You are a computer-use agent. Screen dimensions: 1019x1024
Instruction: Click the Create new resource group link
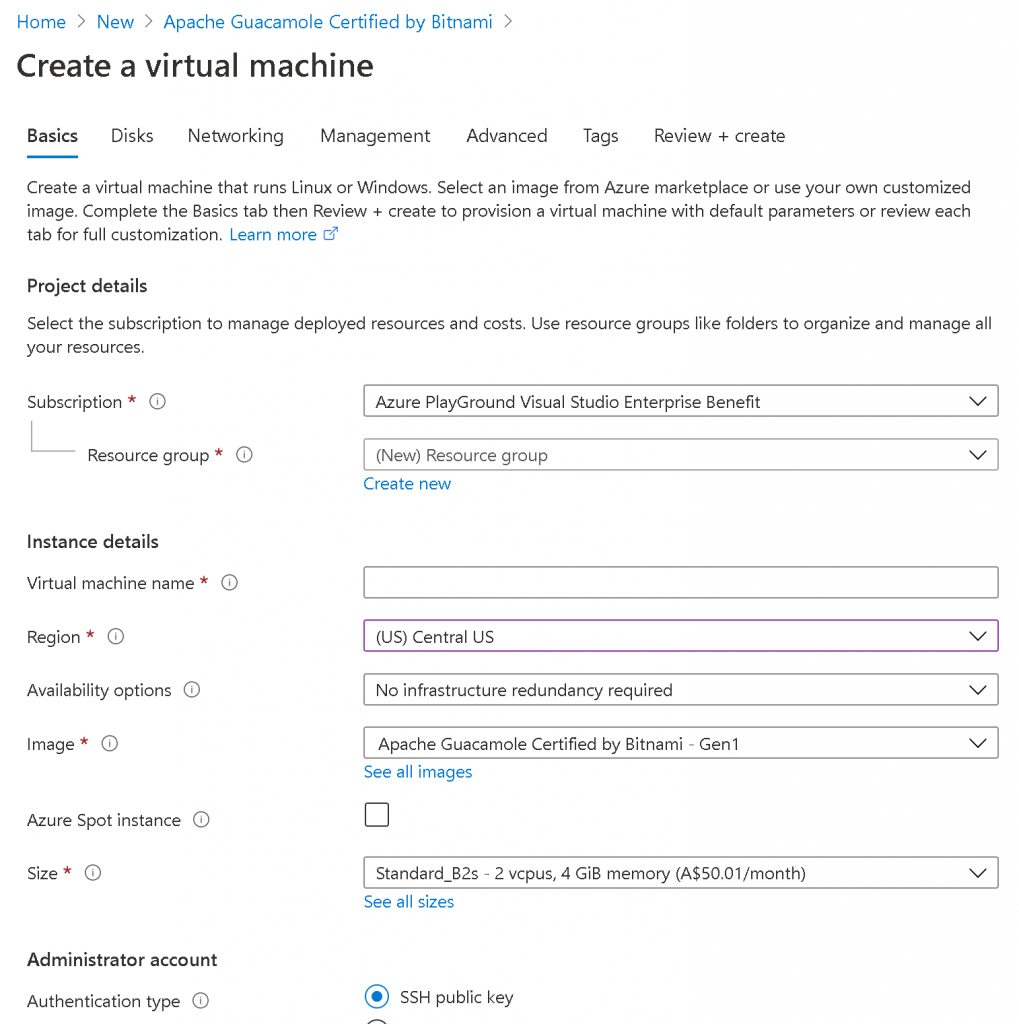[407, 484]
